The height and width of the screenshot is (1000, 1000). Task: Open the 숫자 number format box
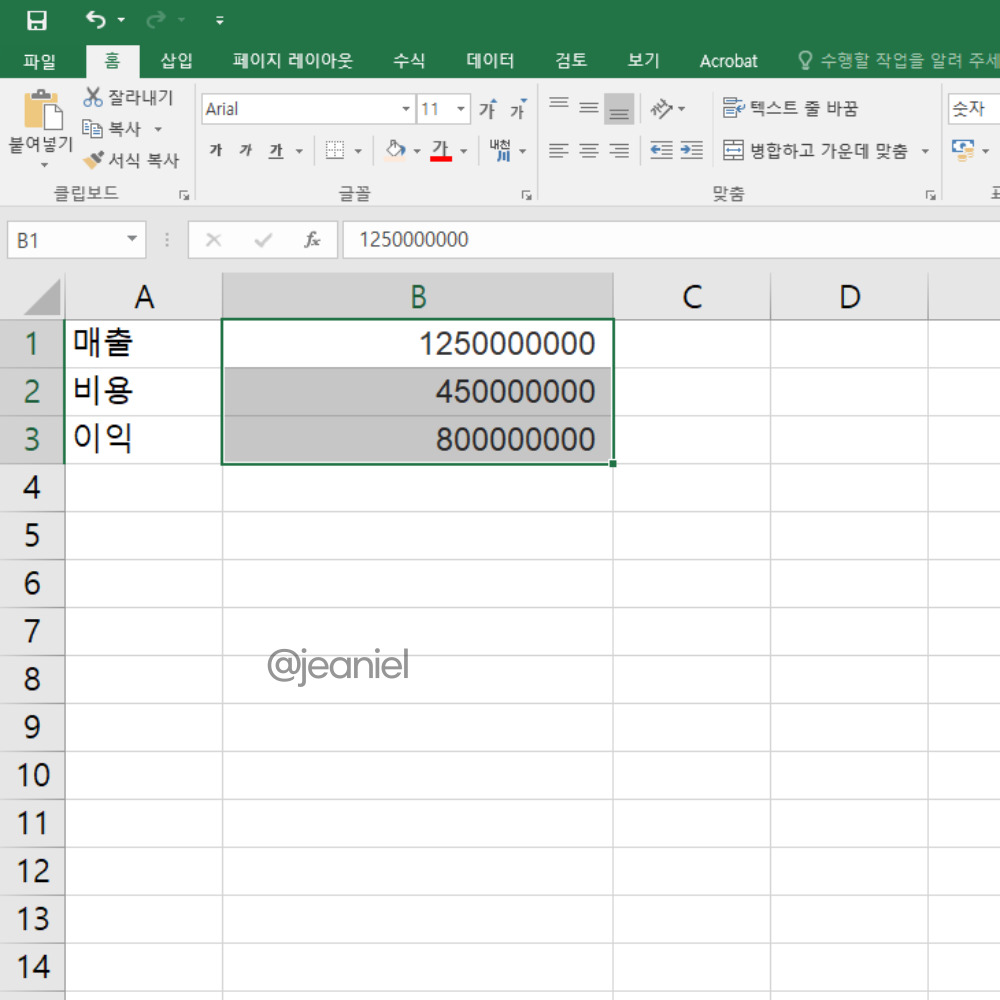(974, 109)
